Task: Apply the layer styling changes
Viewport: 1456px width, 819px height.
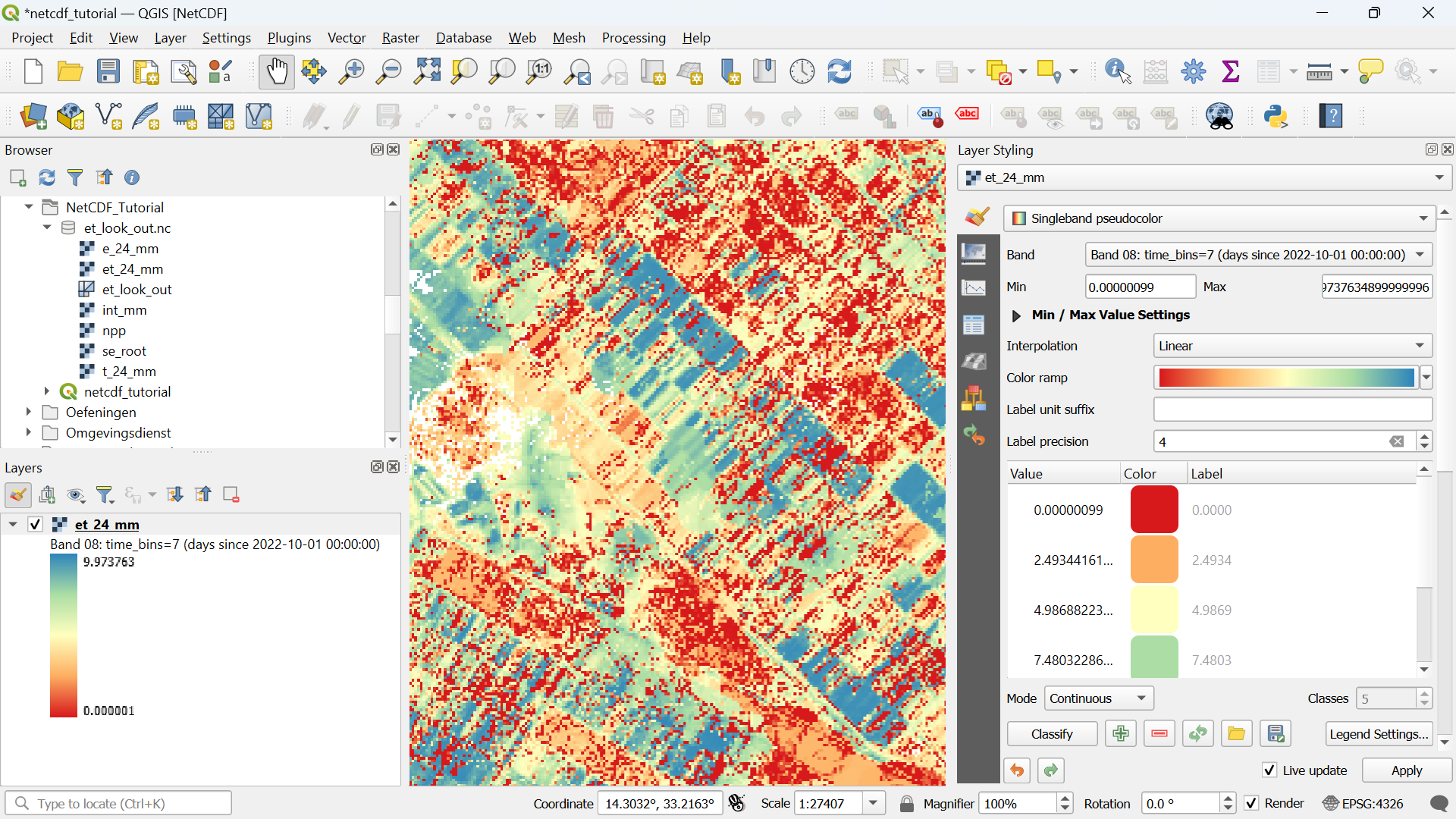Action: point(1406,770)
